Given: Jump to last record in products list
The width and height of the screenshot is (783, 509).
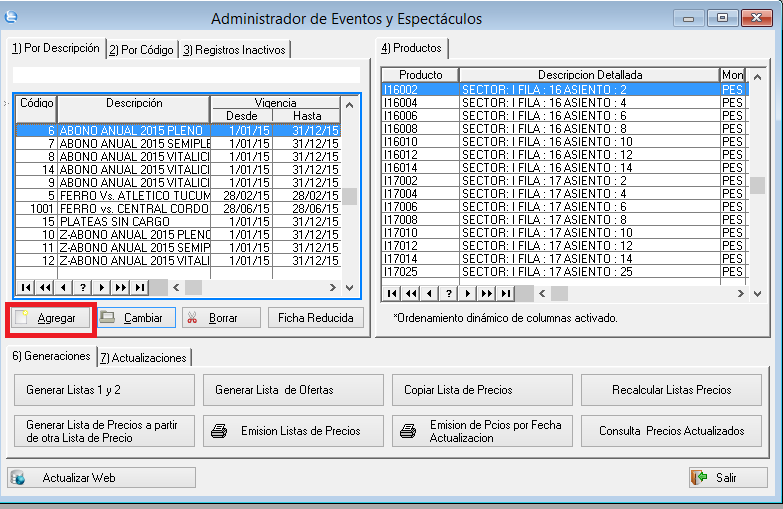Looking at the screenshot, I should tap(506, 293).
